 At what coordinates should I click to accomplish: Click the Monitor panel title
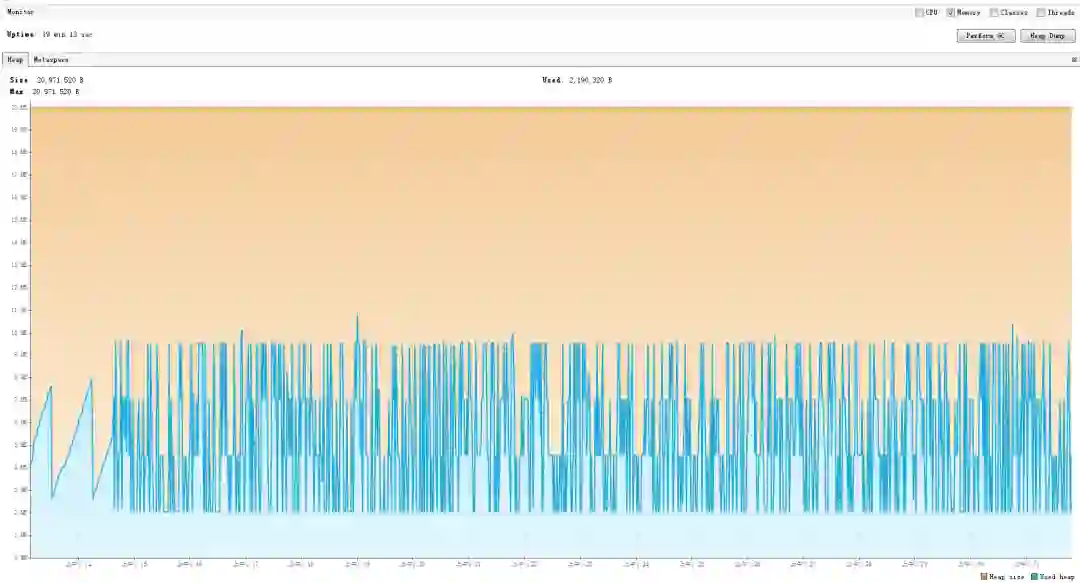click(20, 12)
